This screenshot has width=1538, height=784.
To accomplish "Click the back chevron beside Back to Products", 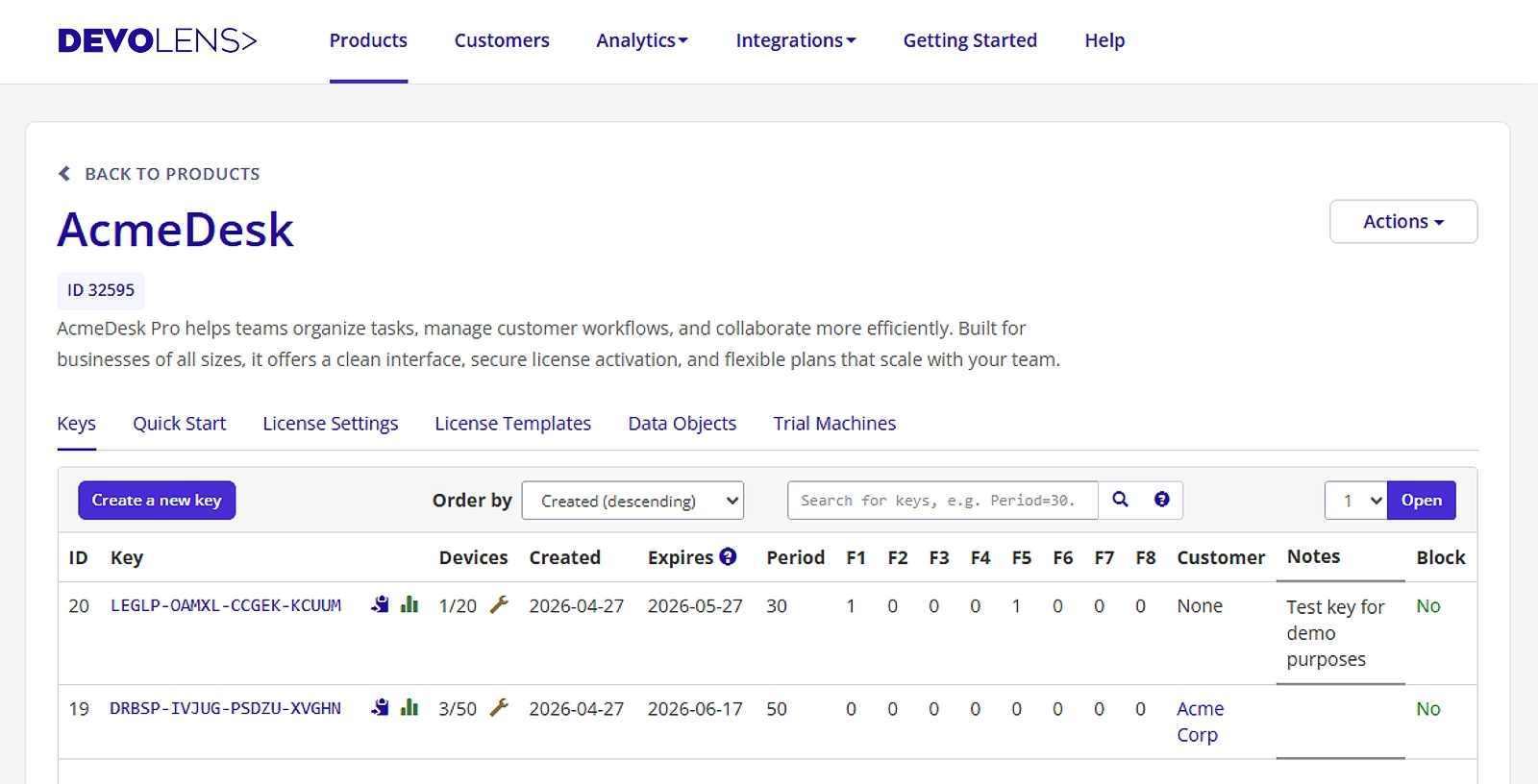I will (64, 174).
